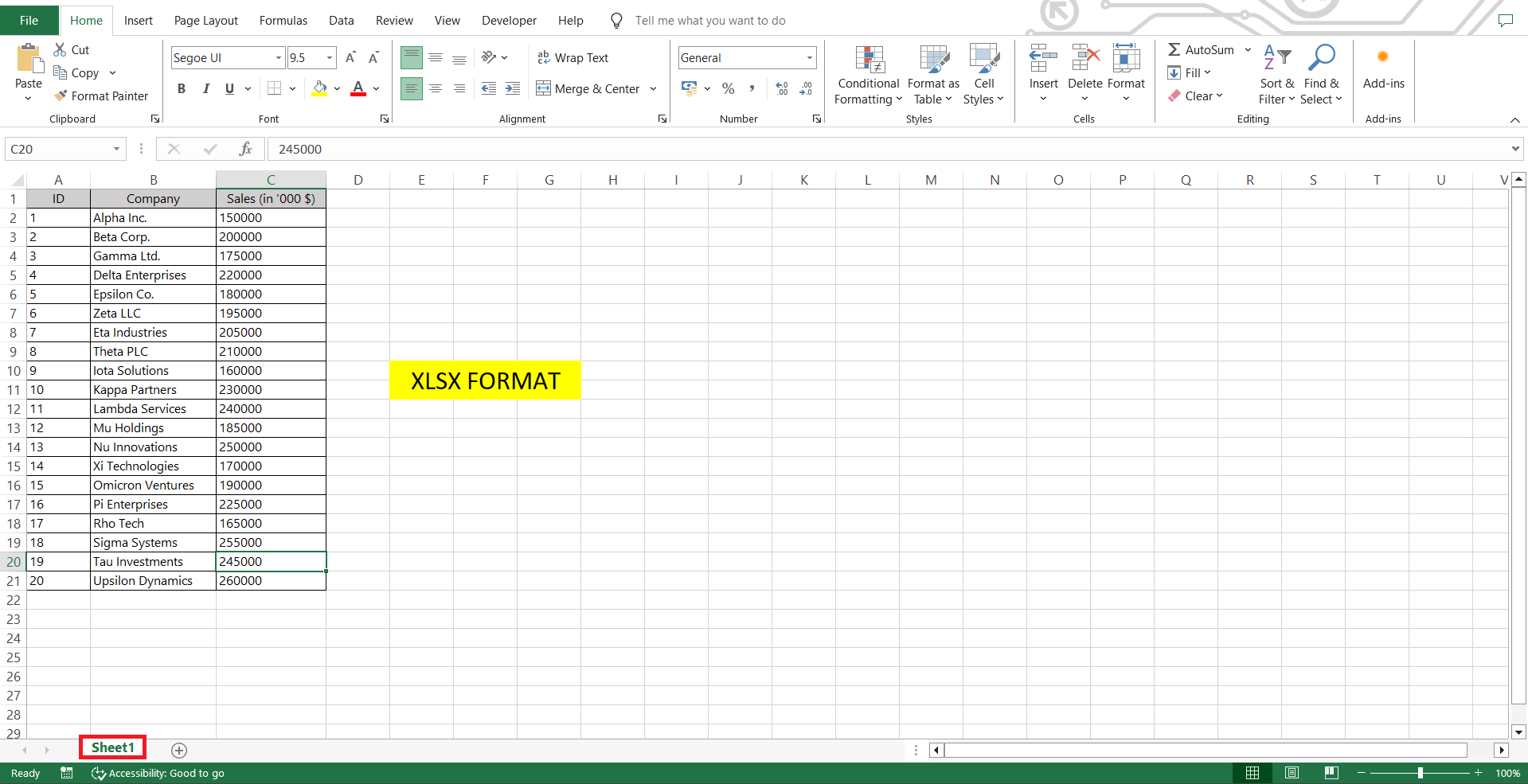
Task: Apply Percent Style number format
Action: pyautogui.click(x=728, y=88)
